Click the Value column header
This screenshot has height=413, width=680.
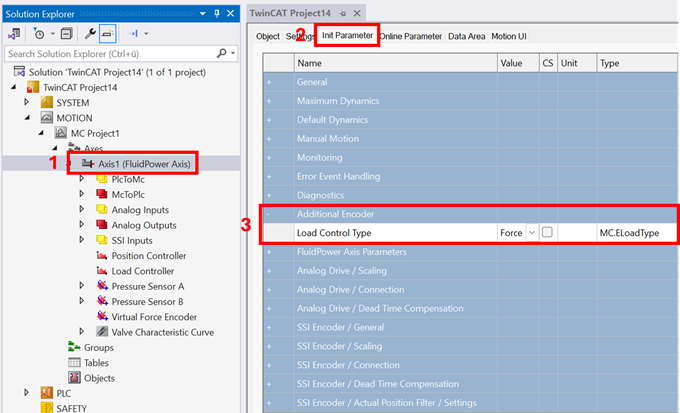(x=518, y=63)
